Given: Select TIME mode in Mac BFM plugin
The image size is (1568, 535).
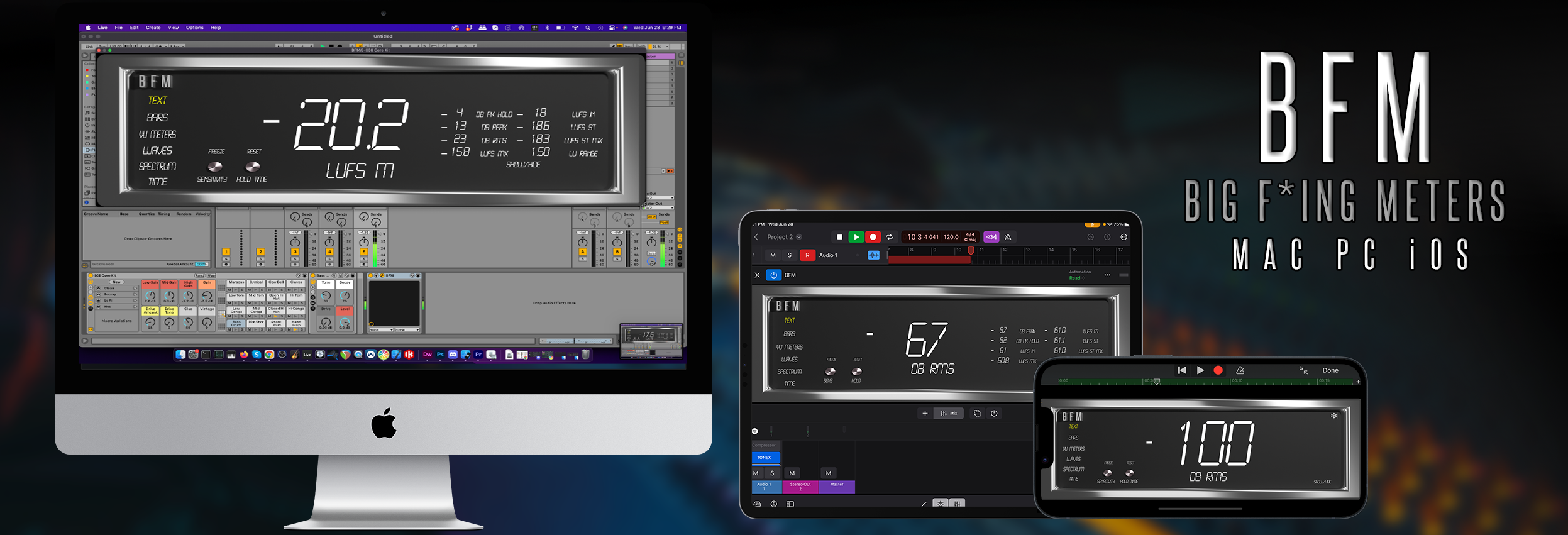Looking at the screenshot, I should click(x=157, y=182).
